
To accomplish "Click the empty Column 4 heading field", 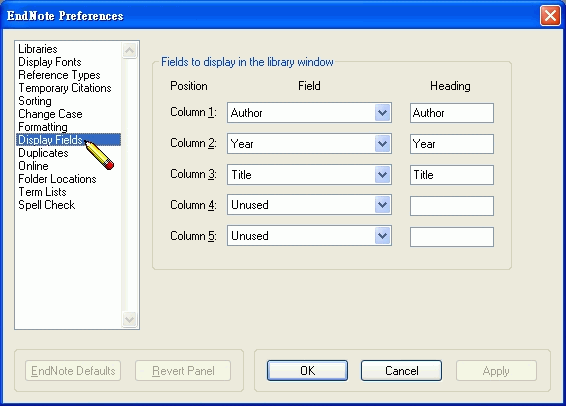I will tap(452, 206).
